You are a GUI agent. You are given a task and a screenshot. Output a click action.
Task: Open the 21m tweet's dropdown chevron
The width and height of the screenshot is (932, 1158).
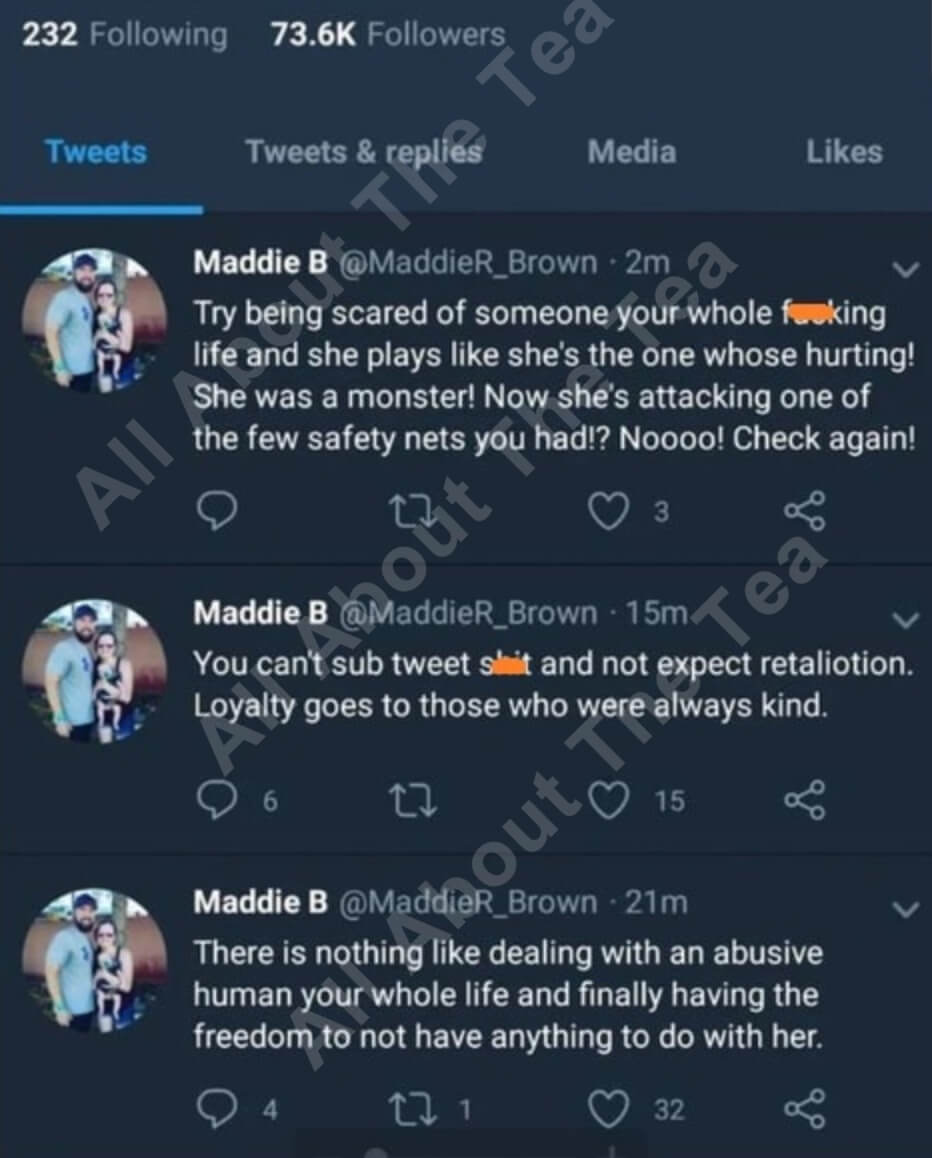(905, 909)
